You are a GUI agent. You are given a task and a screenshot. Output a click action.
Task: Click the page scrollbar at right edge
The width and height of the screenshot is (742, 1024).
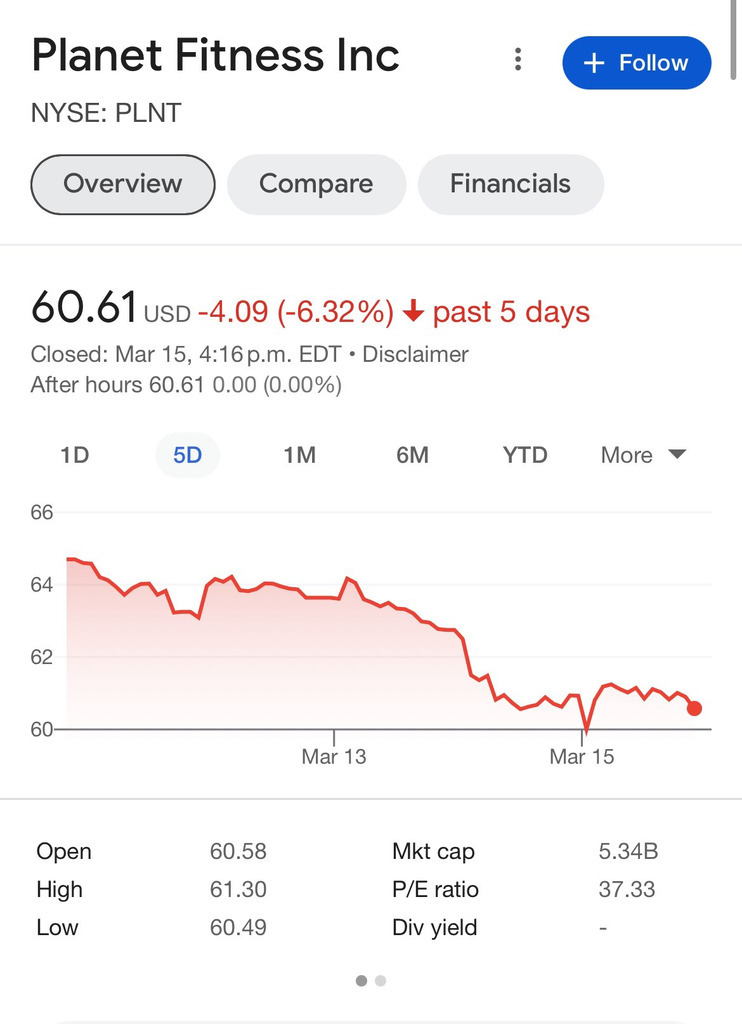click(735, 39)
